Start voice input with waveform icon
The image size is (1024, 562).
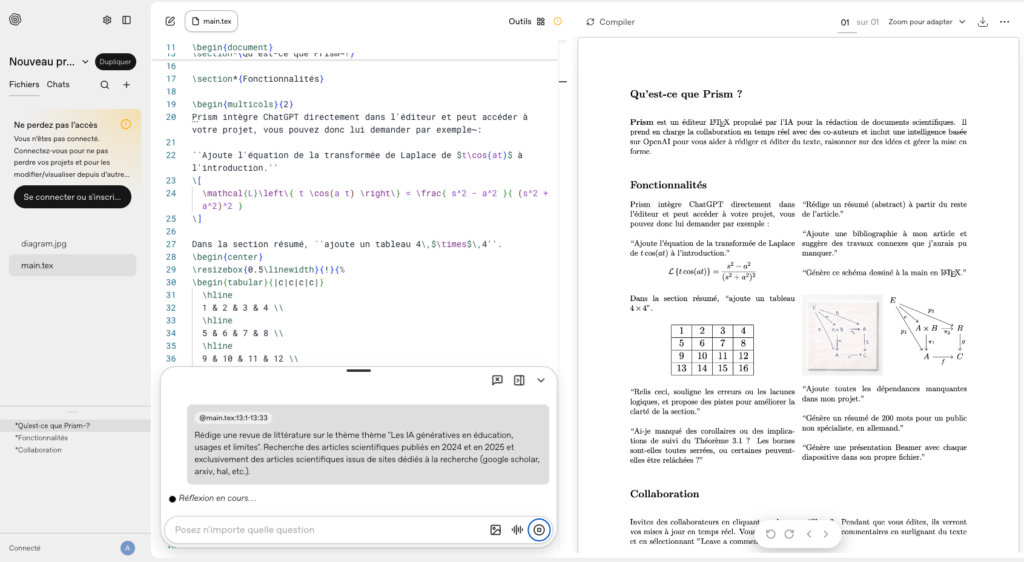click(x=517, y=530)
